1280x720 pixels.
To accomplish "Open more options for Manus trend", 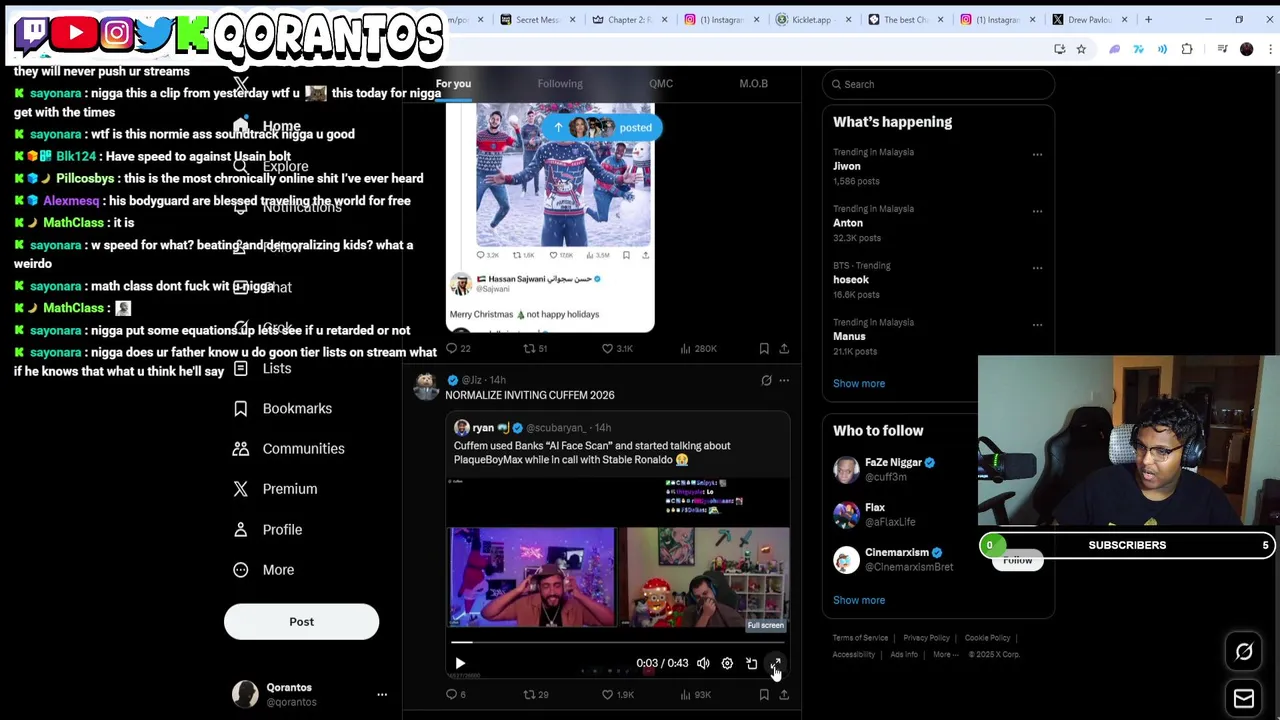I will pos(1037,324).
